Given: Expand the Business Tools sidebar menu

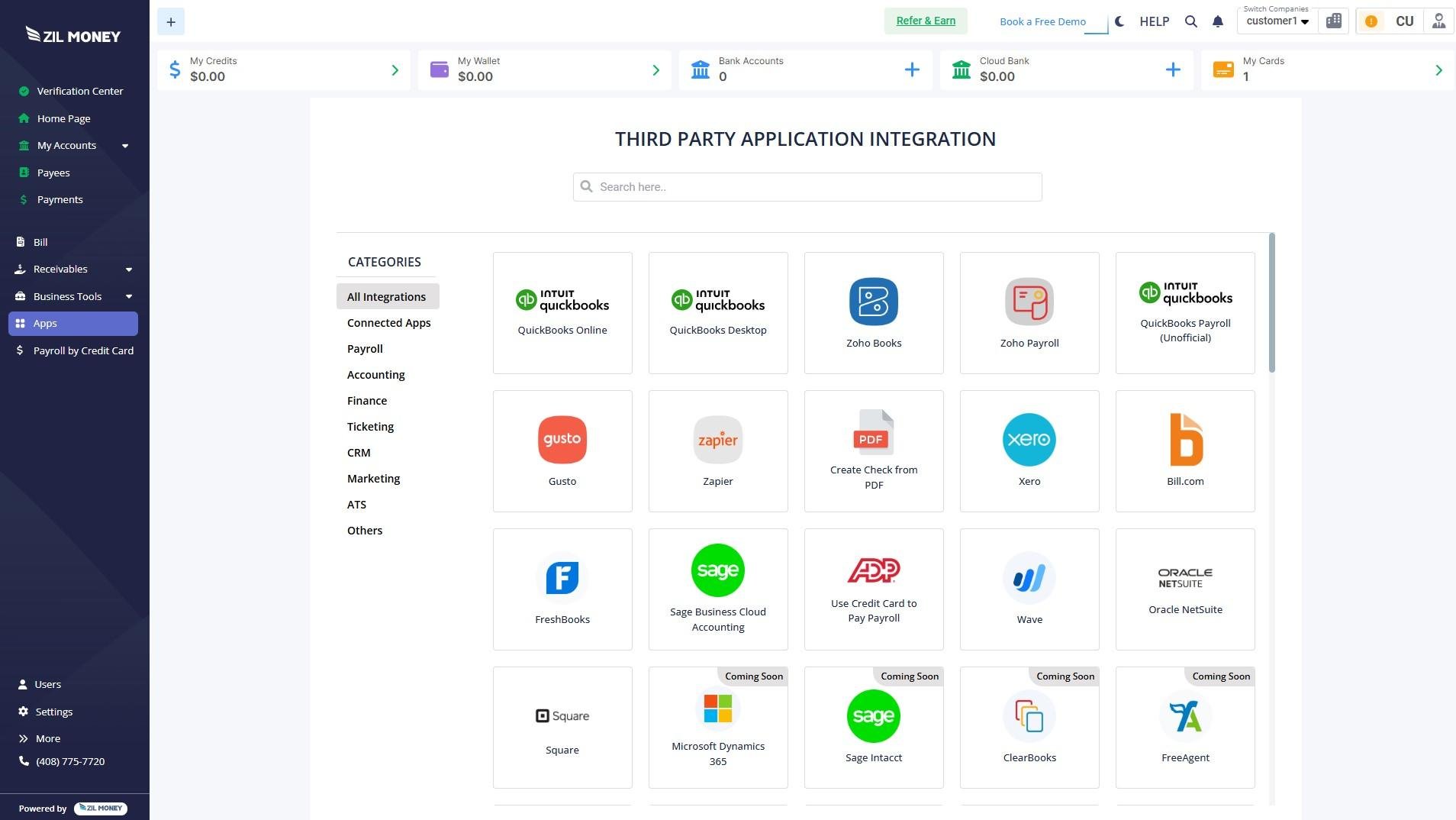Looking at the screenshot, I should [x=74, y=297].
